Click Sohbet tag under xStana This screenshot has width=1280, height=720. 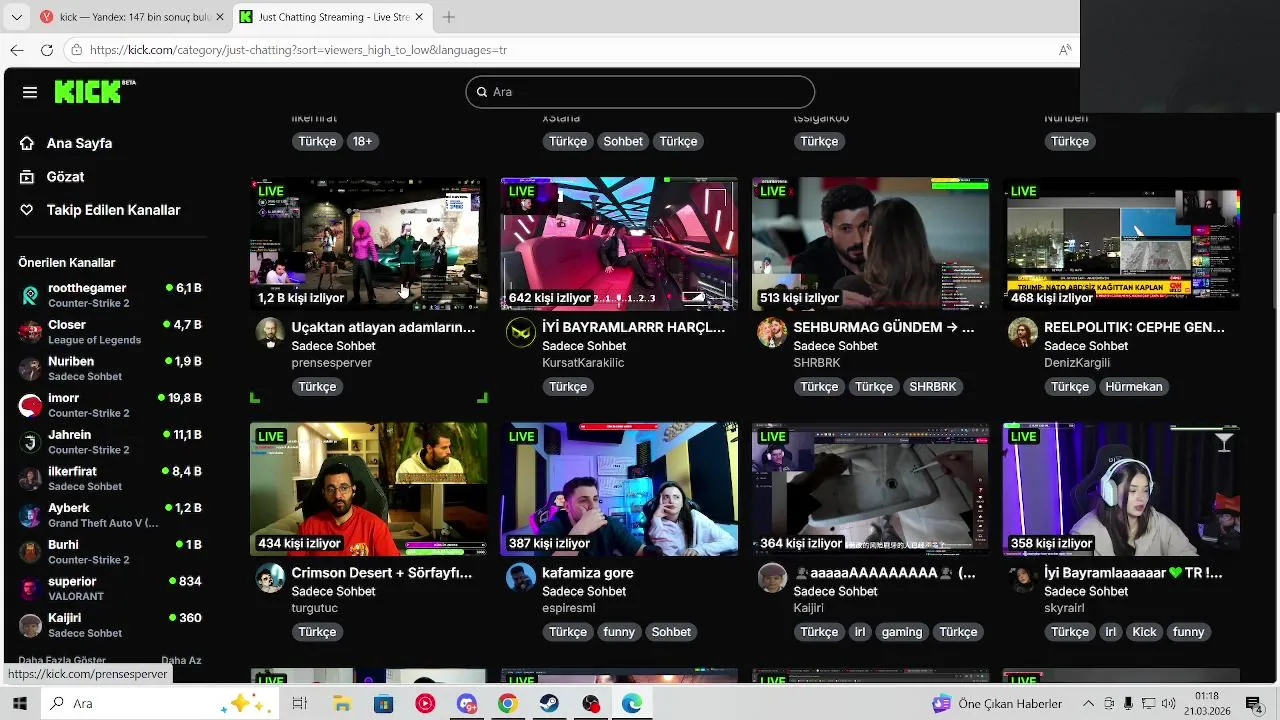tap(623, 142)
